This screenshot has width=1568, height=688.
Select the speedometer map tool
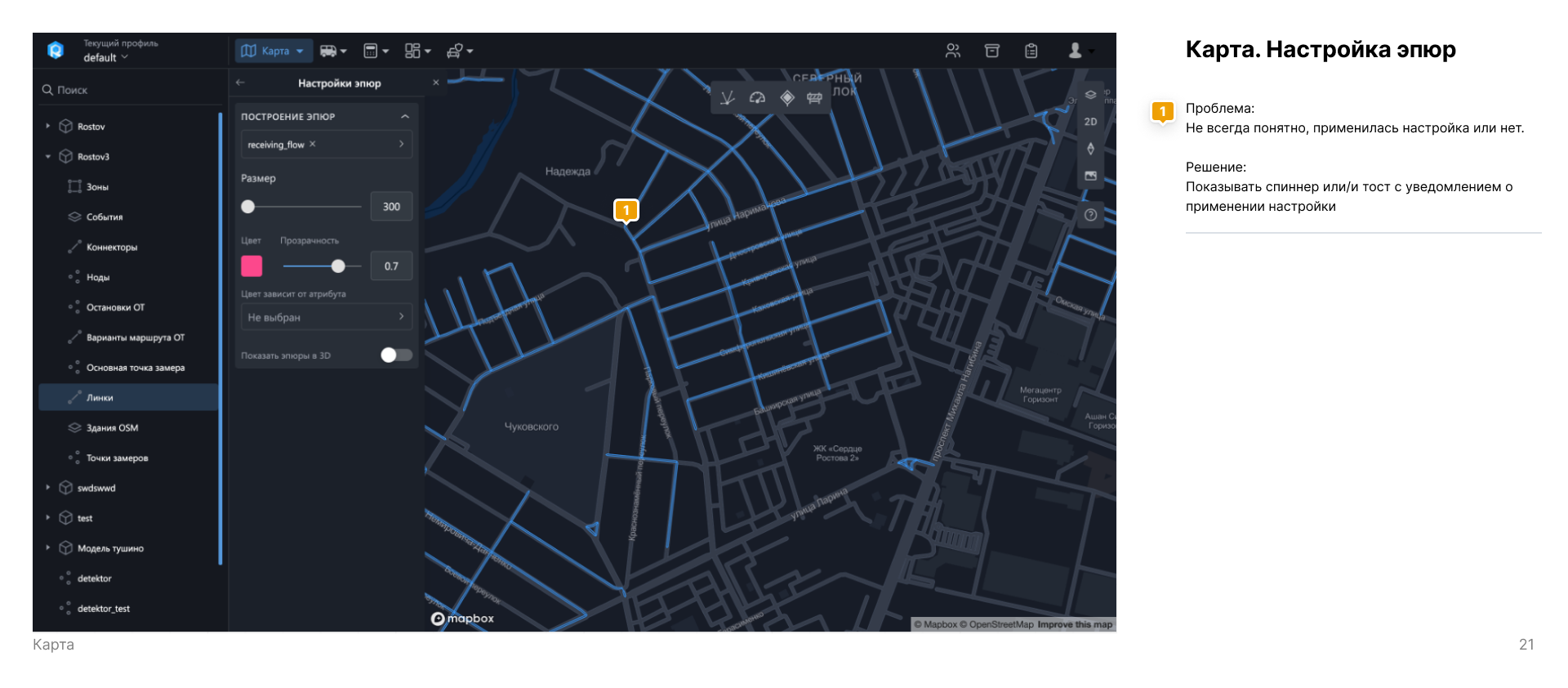coord(757,98)
